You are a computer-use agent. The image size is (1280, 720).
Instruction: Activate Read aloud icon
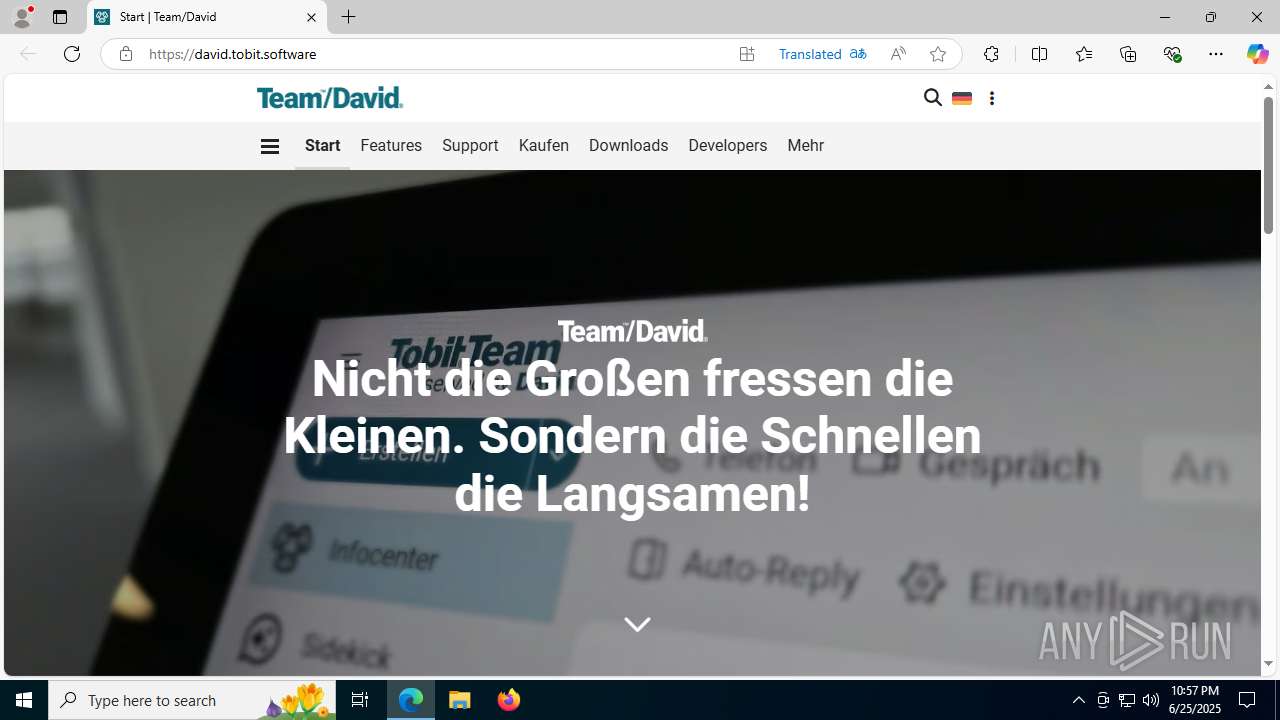(898, 54)
